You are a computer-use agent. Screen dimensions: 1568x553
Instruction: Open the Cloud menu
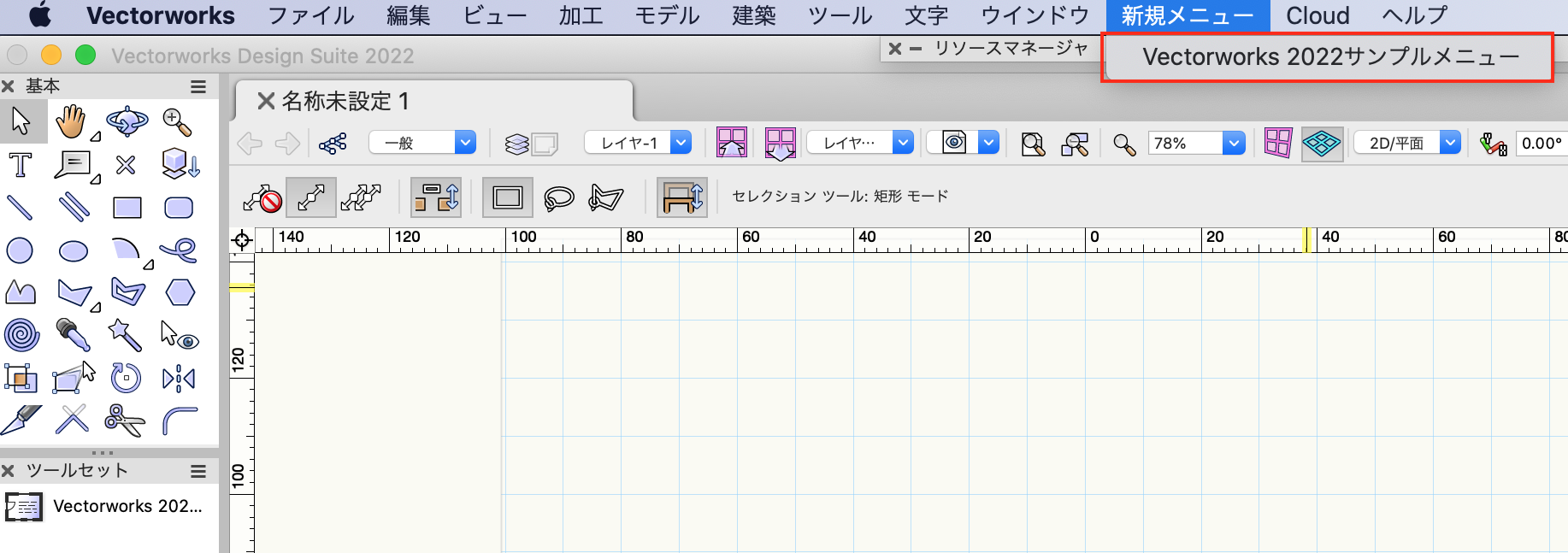[x=1317, y=15]
